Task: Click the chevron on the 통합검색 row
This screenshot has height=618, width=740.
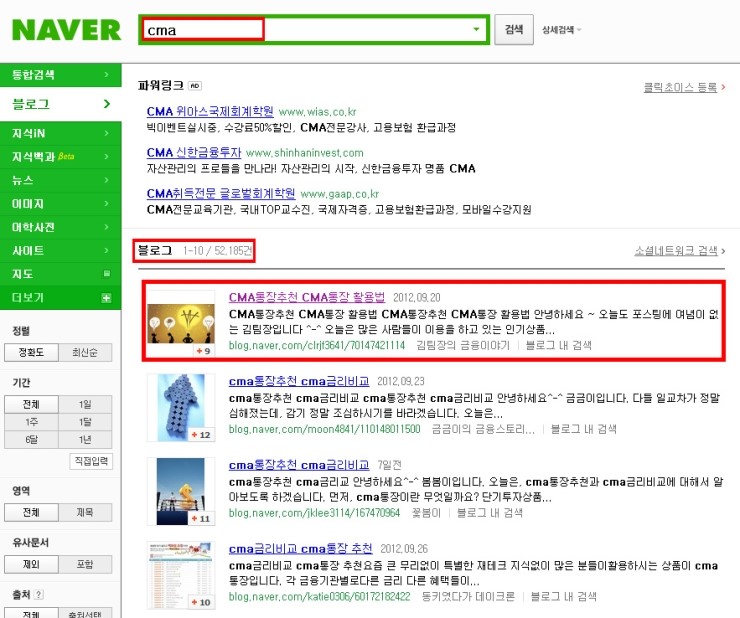Action: (x=107, y=75)
